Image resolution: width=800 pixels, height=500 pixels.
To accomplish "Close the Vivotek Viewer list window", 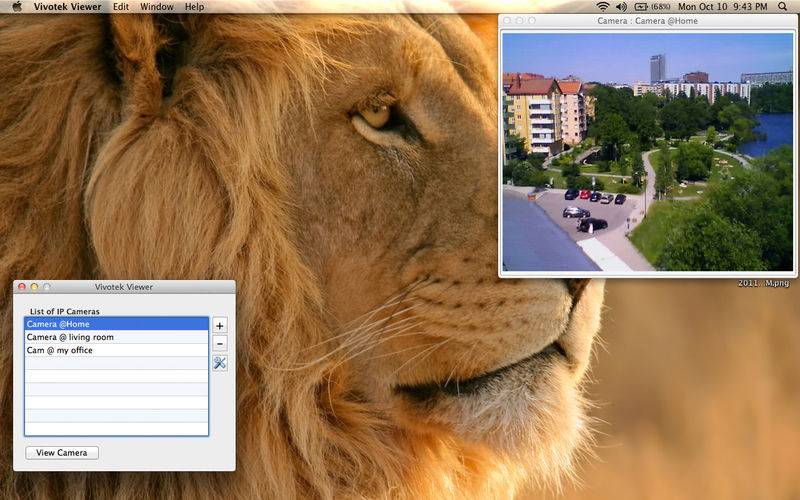I will point(22,287).
